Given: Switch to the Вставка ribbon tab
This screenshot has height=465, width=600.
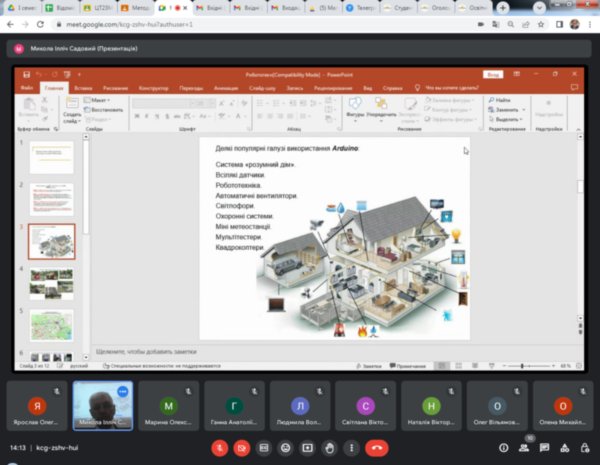Looking at the screenshot, I should (x=84, y=88).
